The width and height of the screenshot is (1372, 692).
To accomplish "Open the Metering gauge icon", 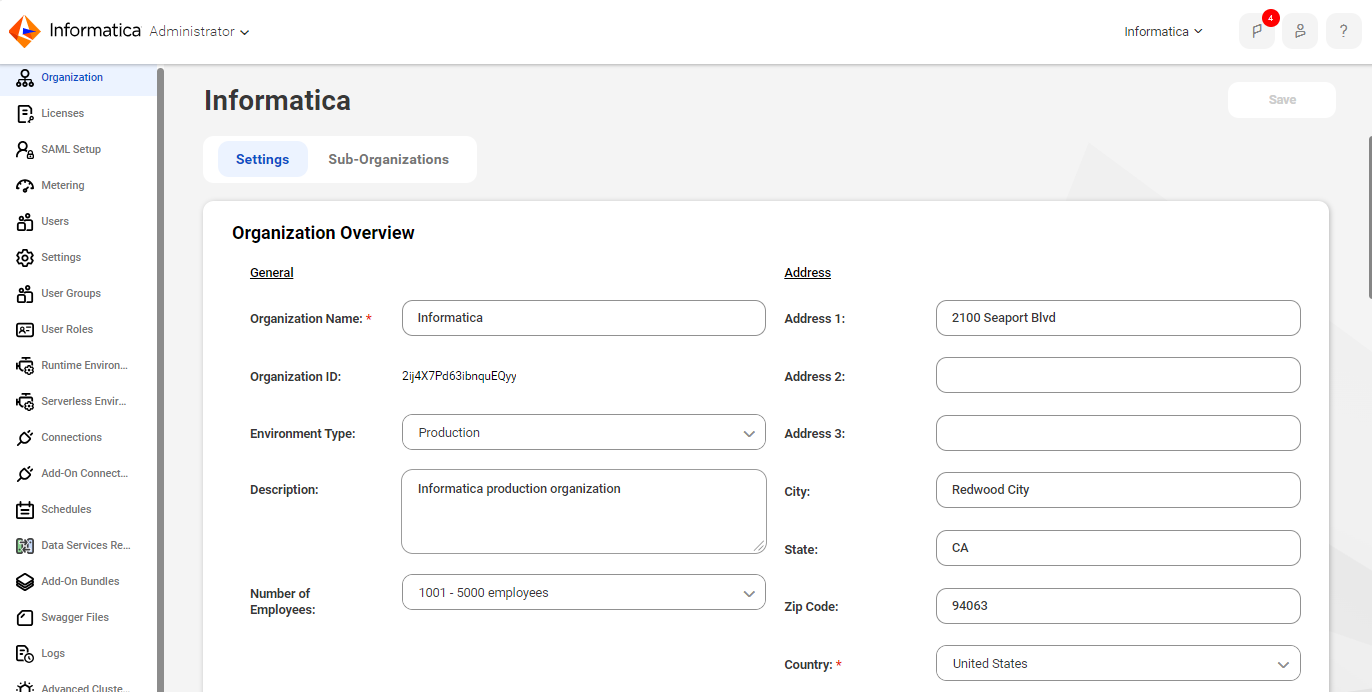I will pos(25,186).
